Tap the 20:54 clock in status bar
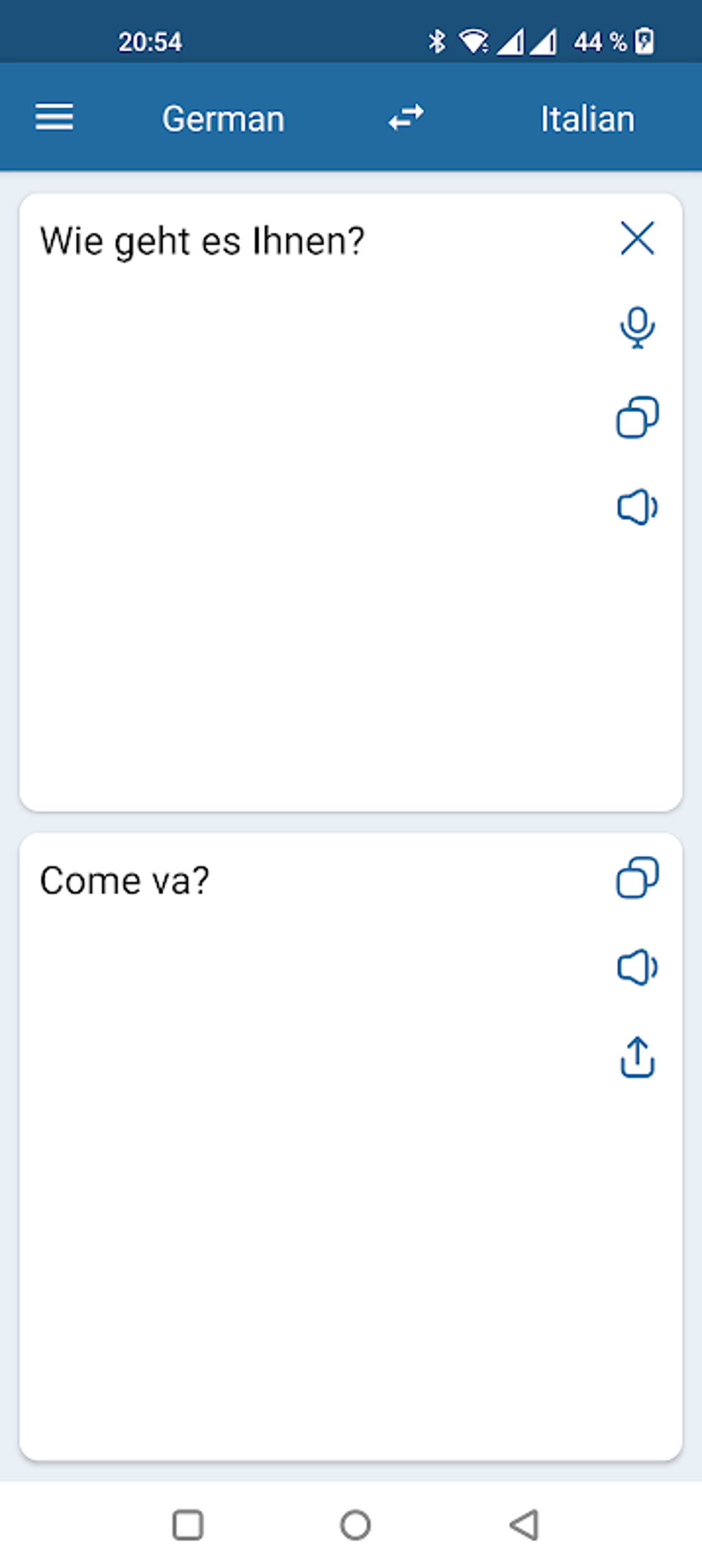This screenshot has width=702, height=1568. [150, 42]
